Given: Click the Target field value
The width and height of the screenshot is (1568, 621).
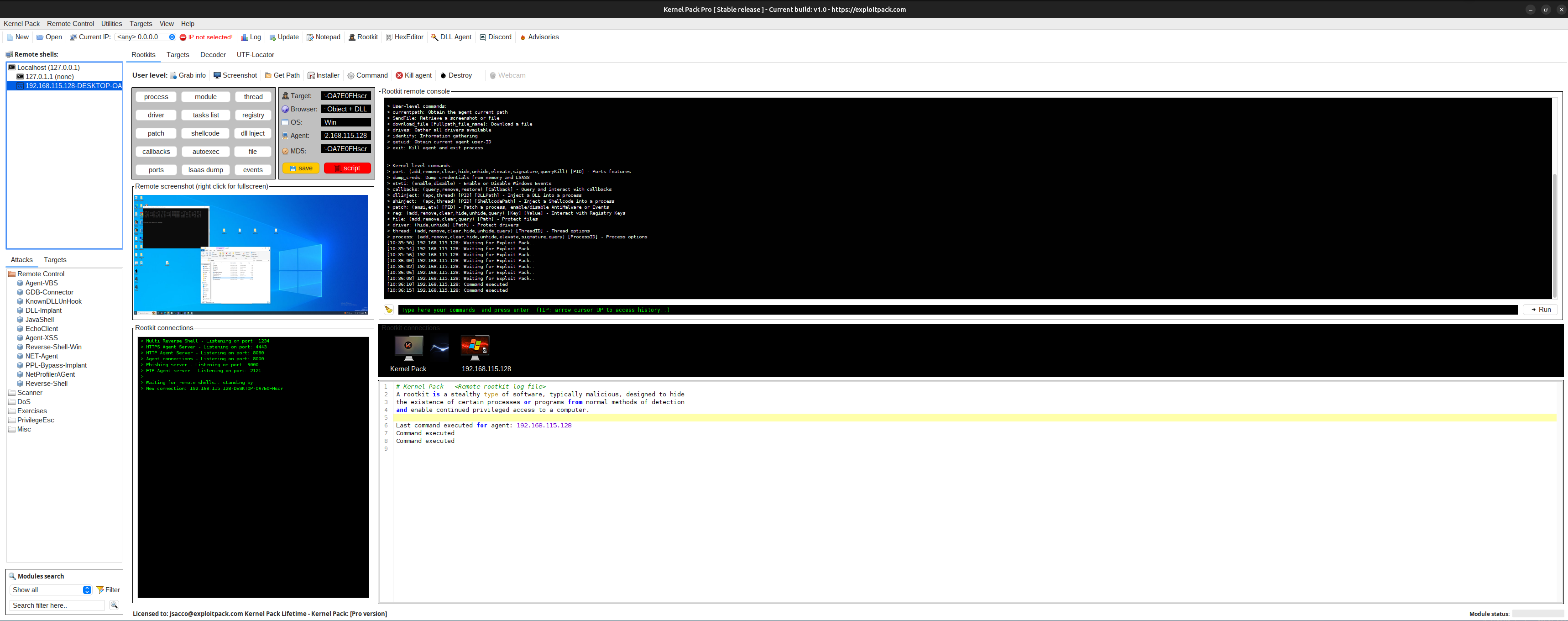Looking at the screenshot, I should coord(346,95).
